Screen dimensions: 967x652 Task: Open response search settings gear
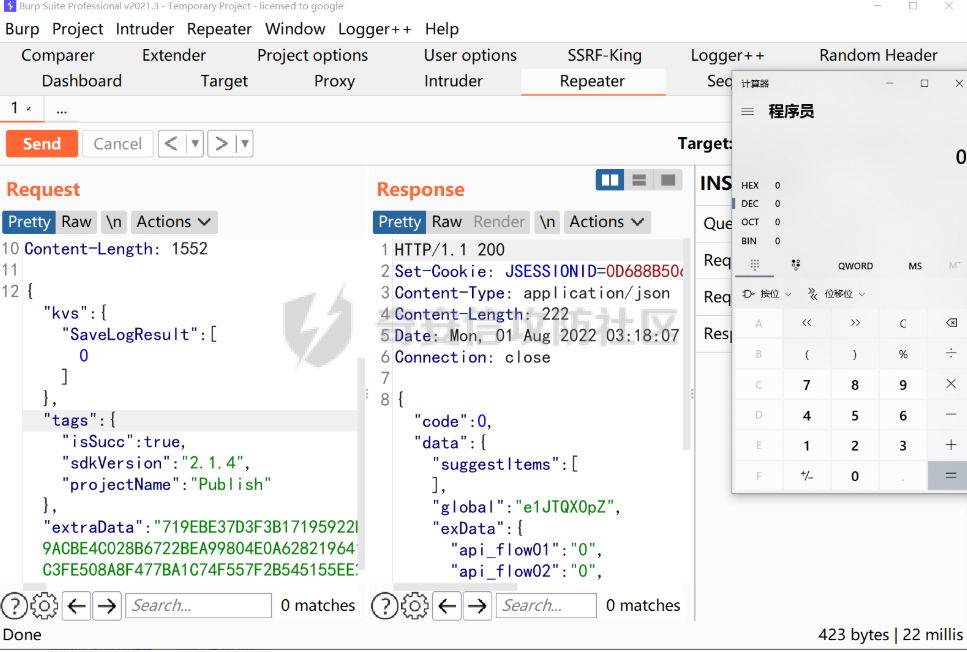pos(415,606)
